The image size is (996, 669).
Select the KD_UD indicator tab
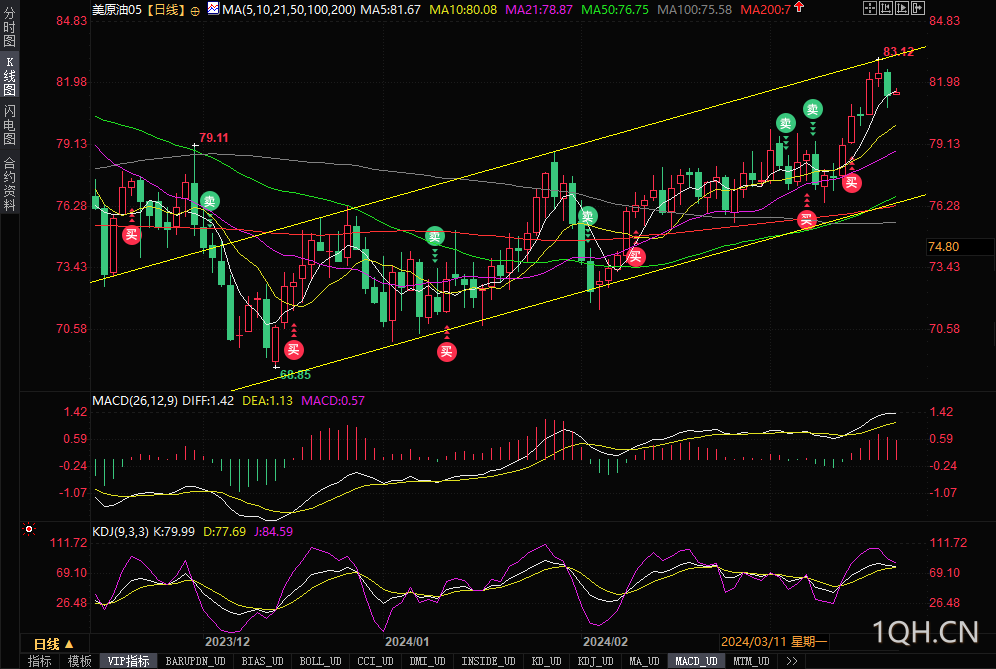tap(546, 661)
